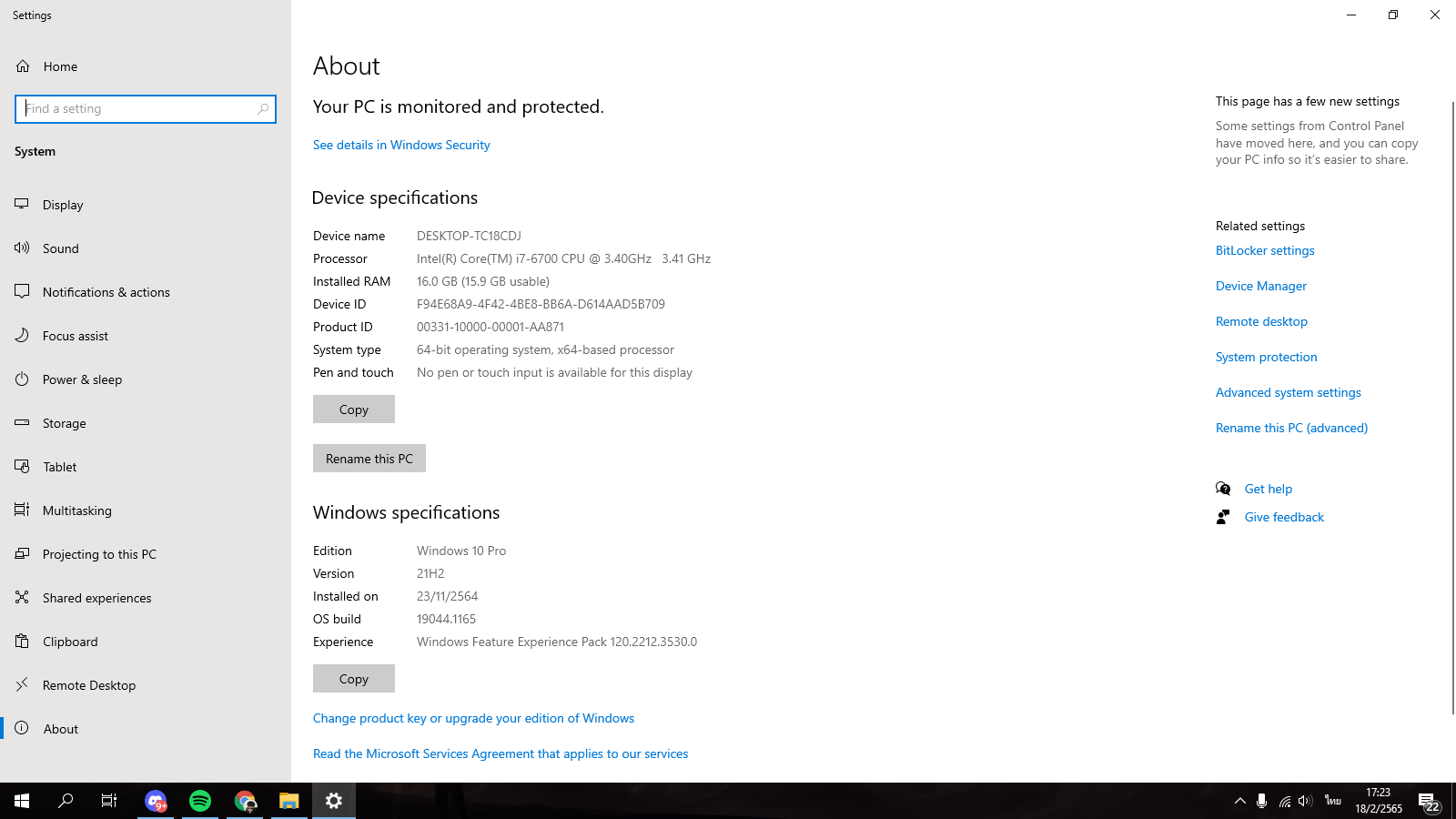
Task: Go to Sound settings
Action: click(x=146, y=248)
